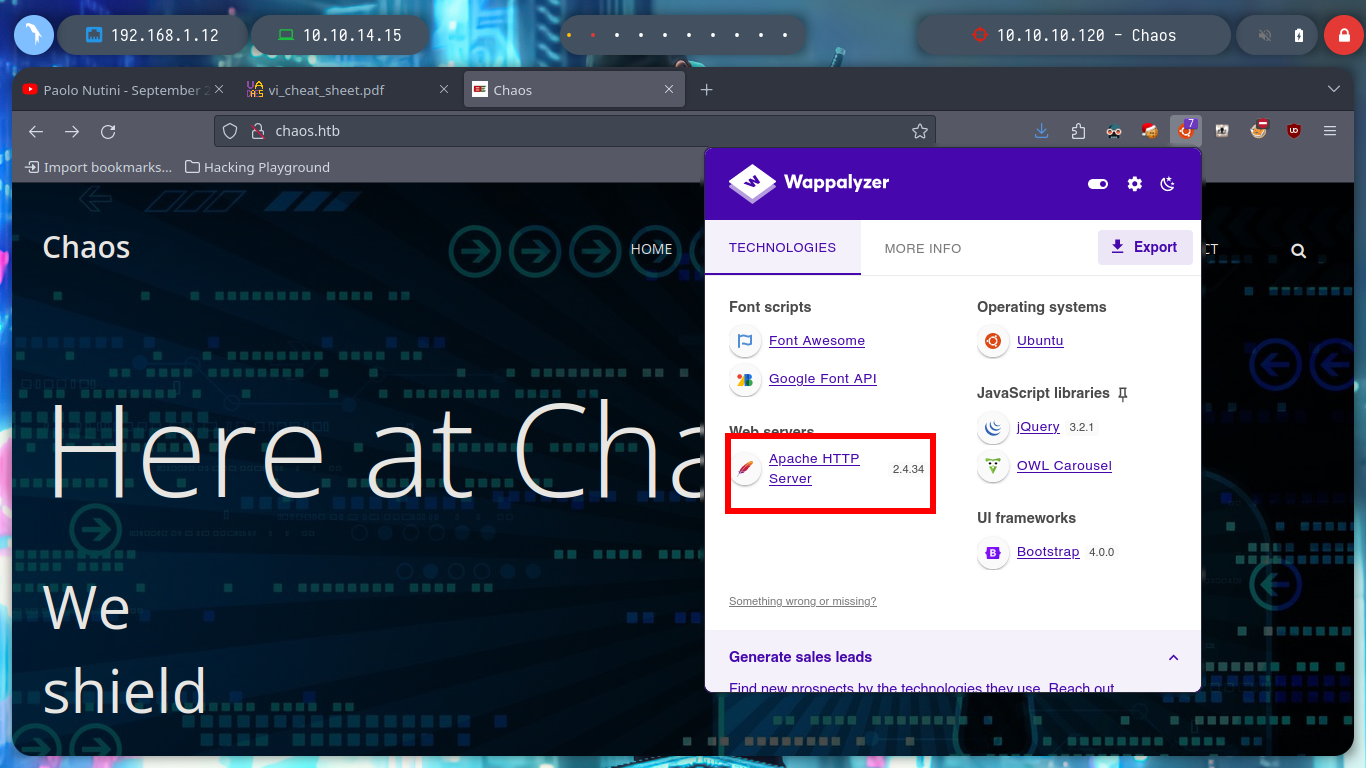Go back using the browser back arrow
Viewport: 1366px width, 768px height.
tap(36, 131)
